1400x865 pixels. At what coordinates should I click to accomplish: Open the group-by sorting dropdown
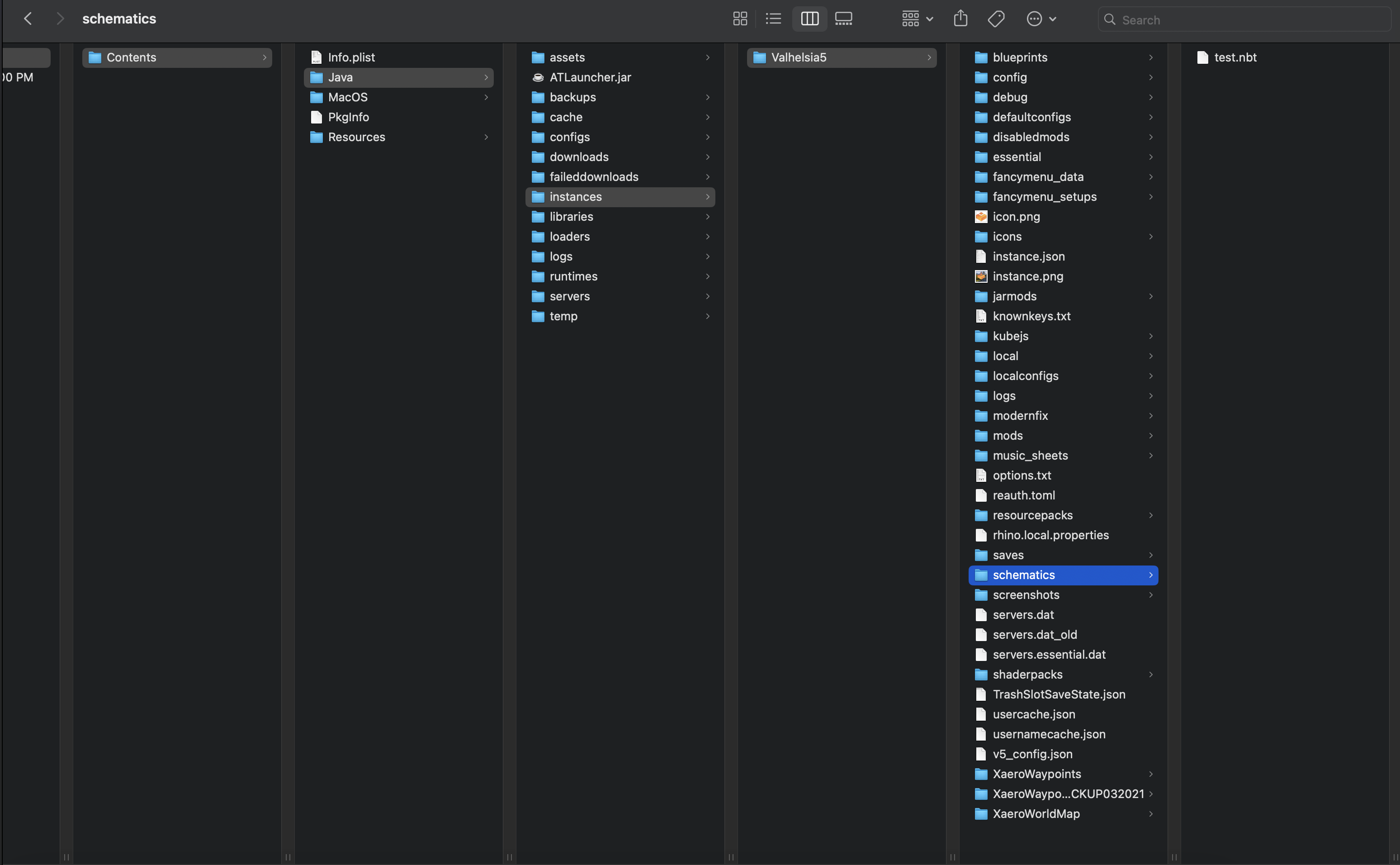click(x=915, y=18)
